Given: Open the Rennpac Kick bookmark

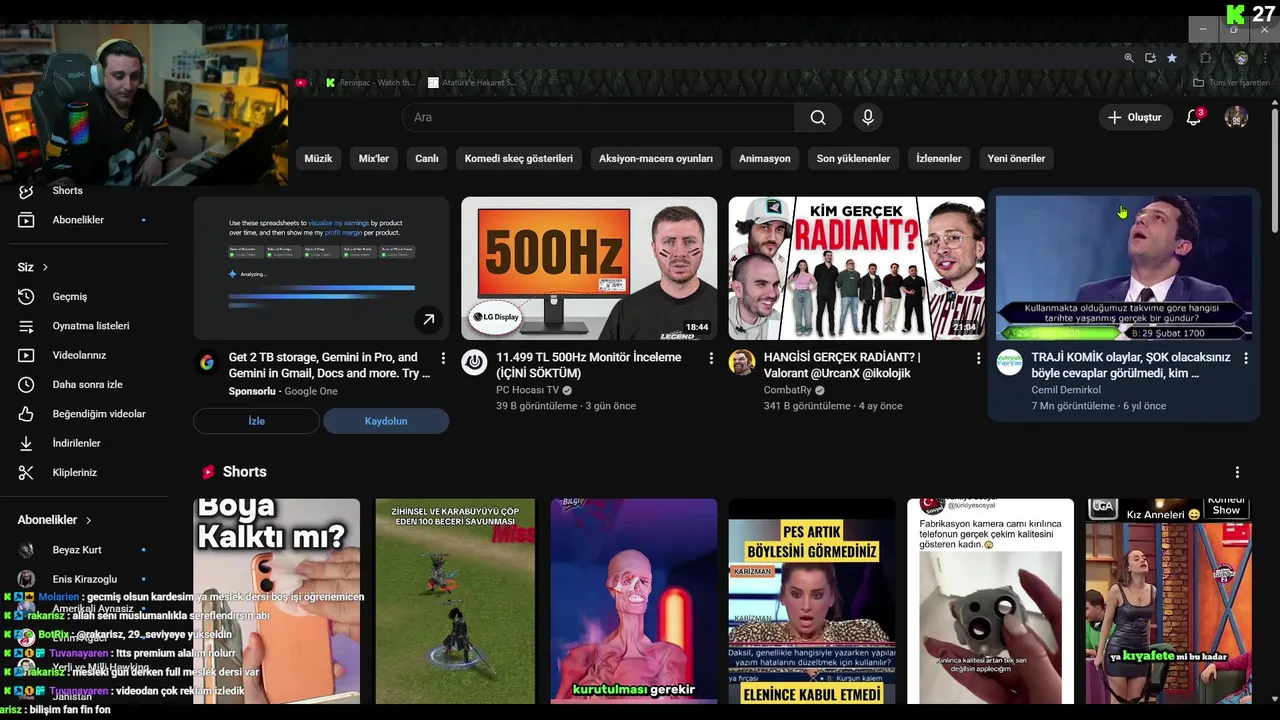Looking at the screenshot, I should pos(370,83).
